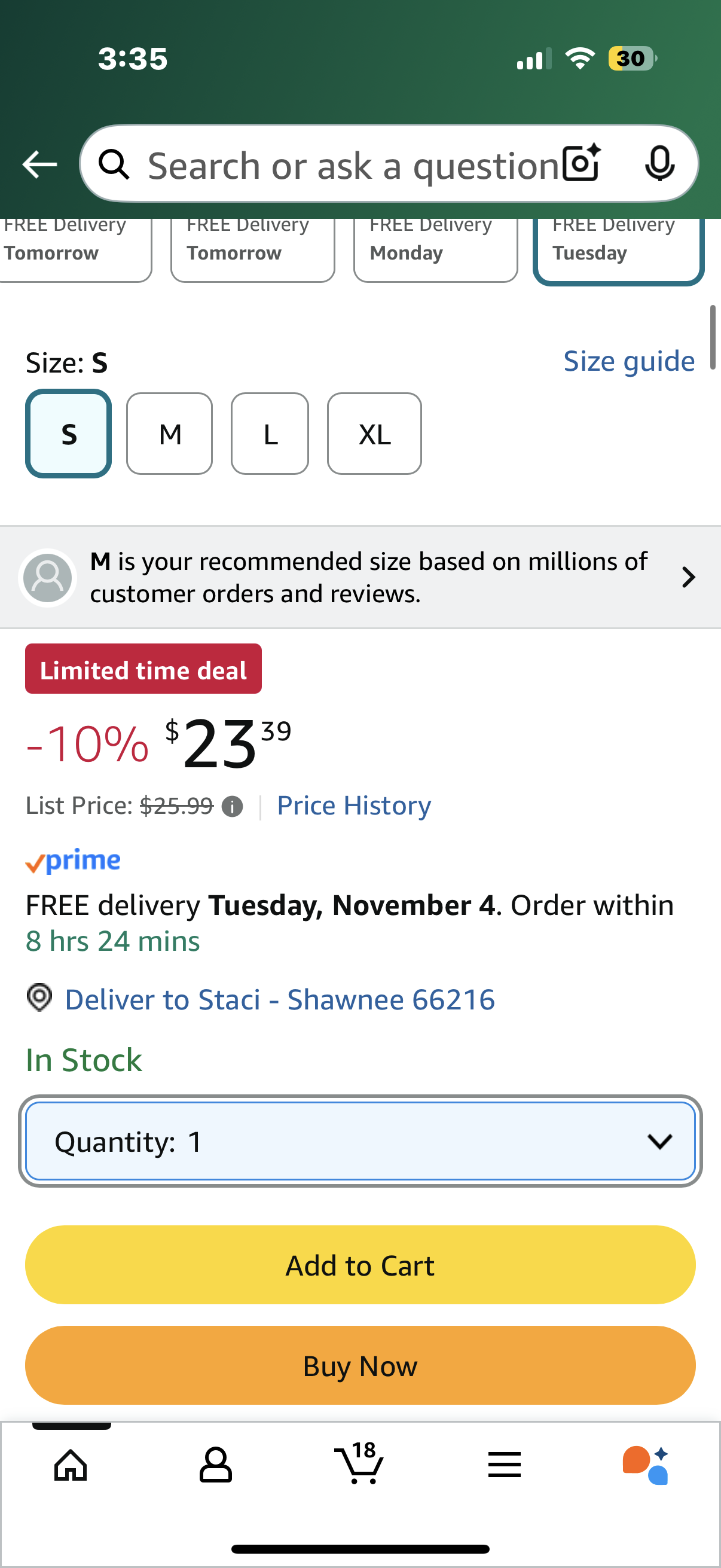Open the Home tab icon
The image size is (721, 1568).
[x=71, y=1464]
